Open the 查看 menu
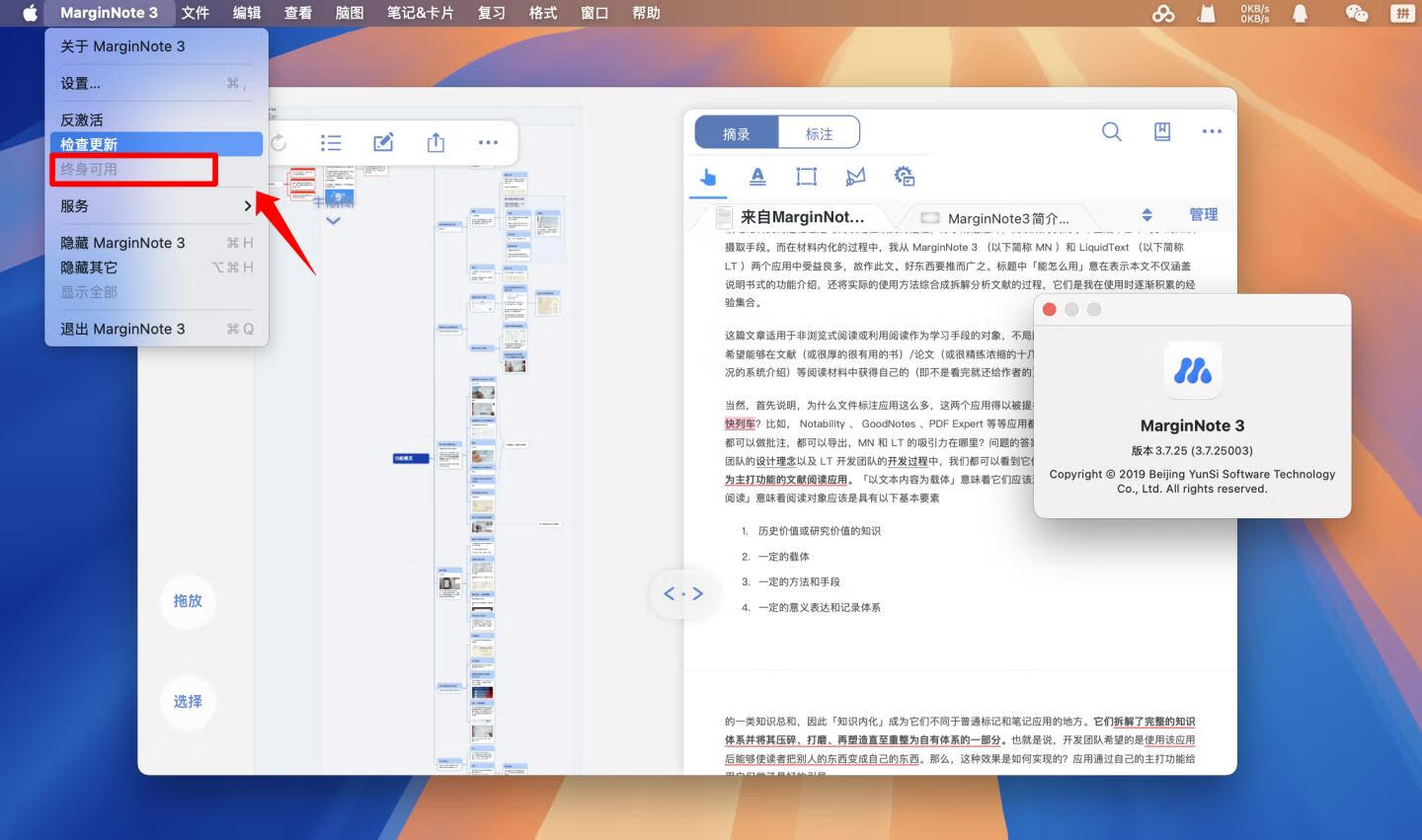This screenshot has height=840, width=1422. (x=298, y=13)
